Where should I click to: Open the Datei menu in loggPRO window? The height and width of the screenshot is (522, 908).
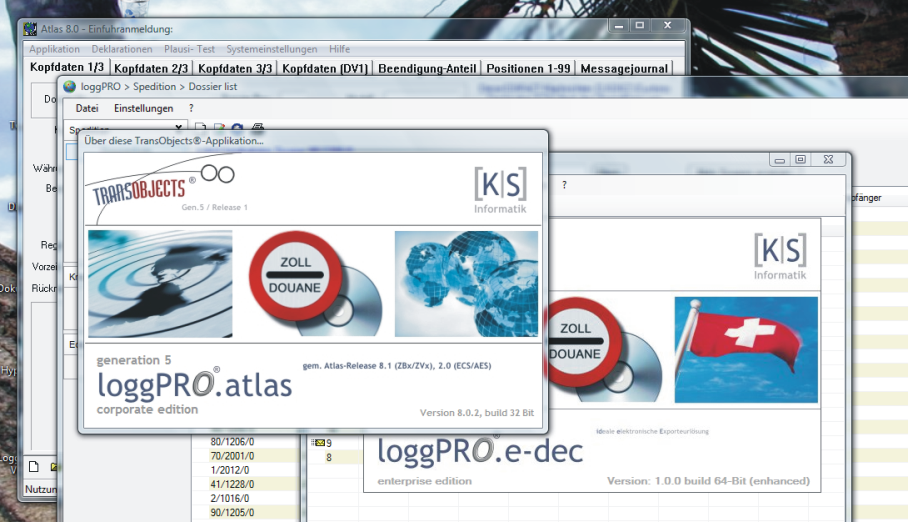[87, 108]
